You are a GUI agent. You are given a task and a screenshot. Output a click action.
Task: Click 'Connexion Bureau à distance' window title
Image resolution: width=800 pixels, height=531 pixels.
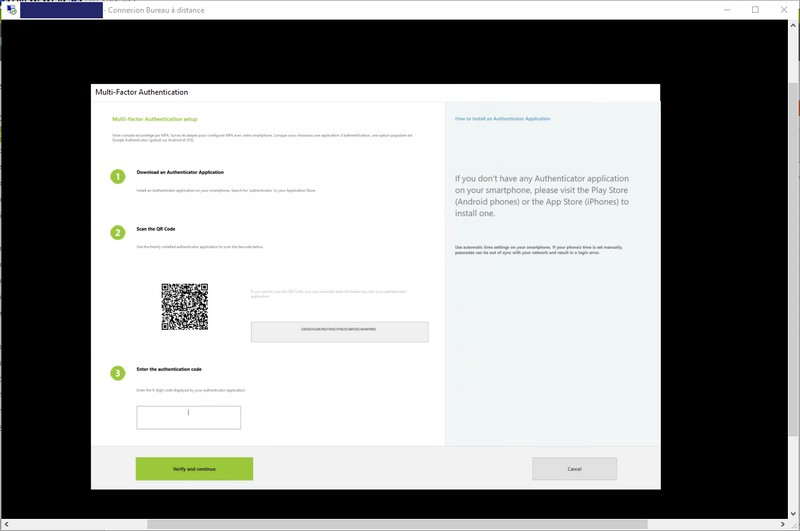[x=156, y=10]
